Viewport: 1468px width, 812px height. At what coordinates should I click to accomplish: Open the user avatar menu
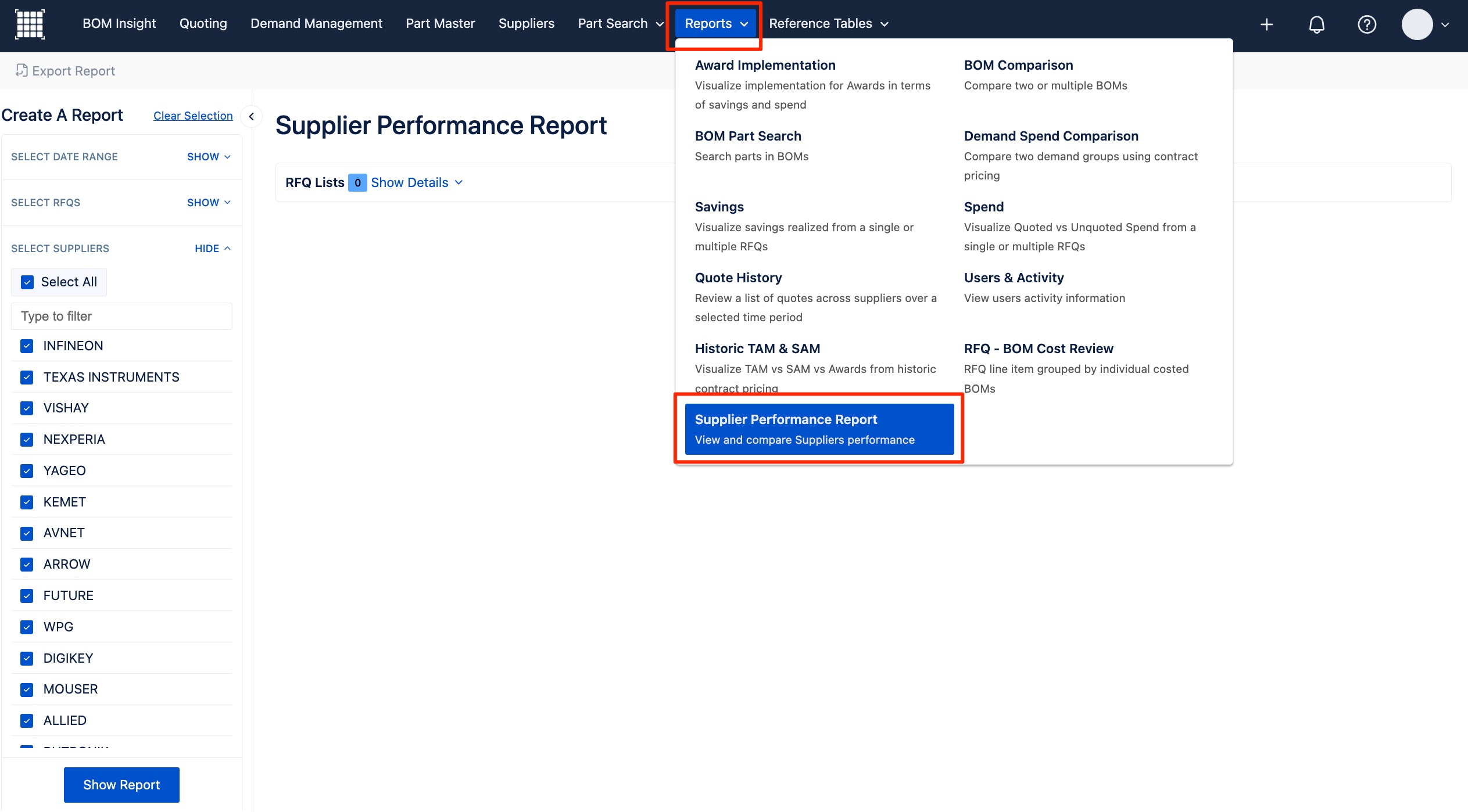point(1417,24)
